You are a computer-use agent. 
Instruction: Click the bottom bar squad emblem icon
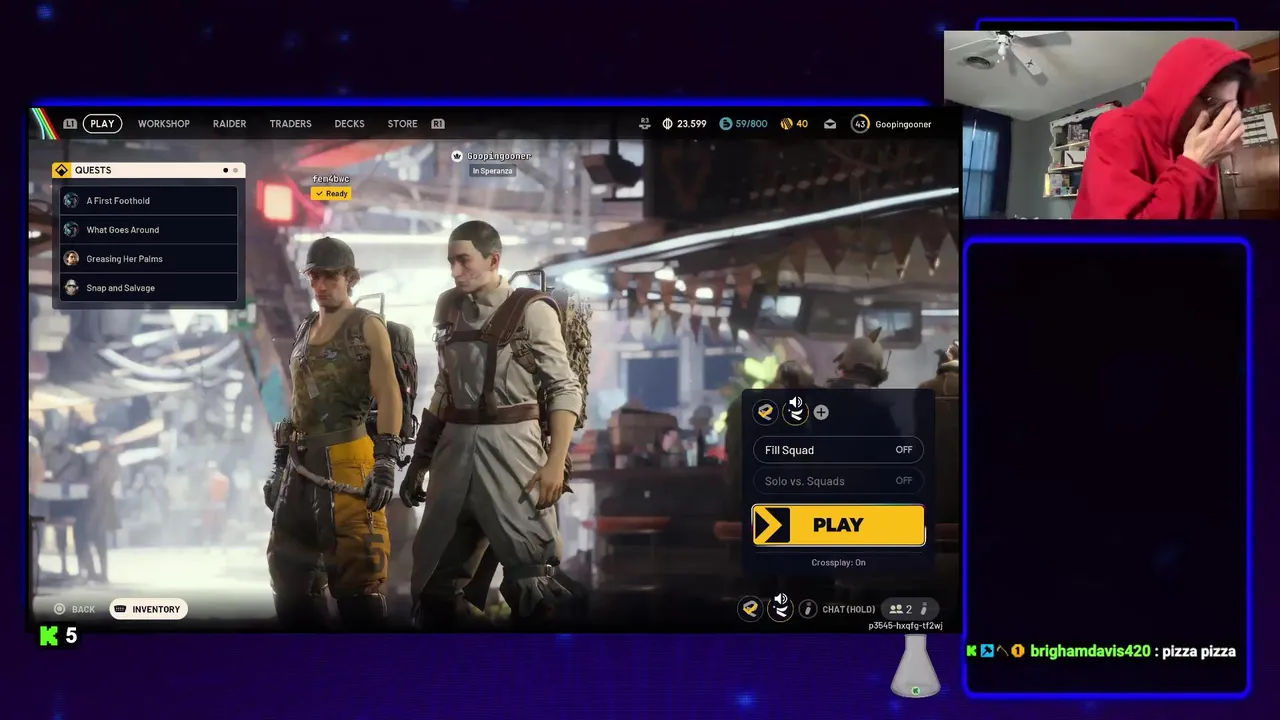tap(749, 608)
